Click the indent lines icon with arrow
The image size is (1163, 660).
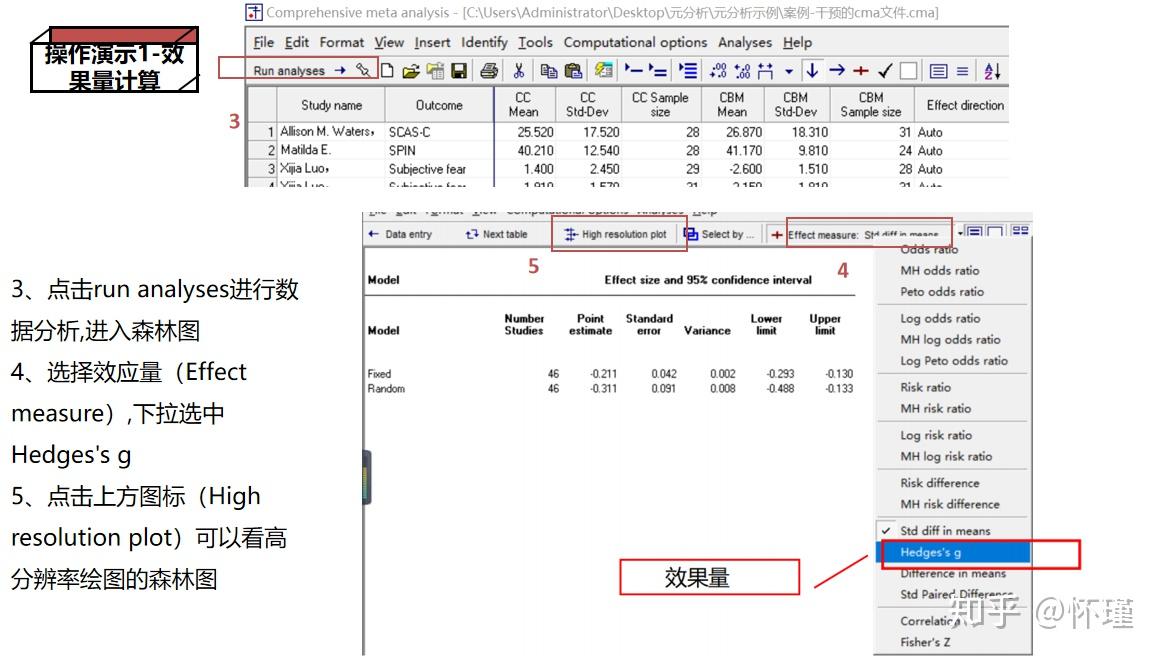688,70
